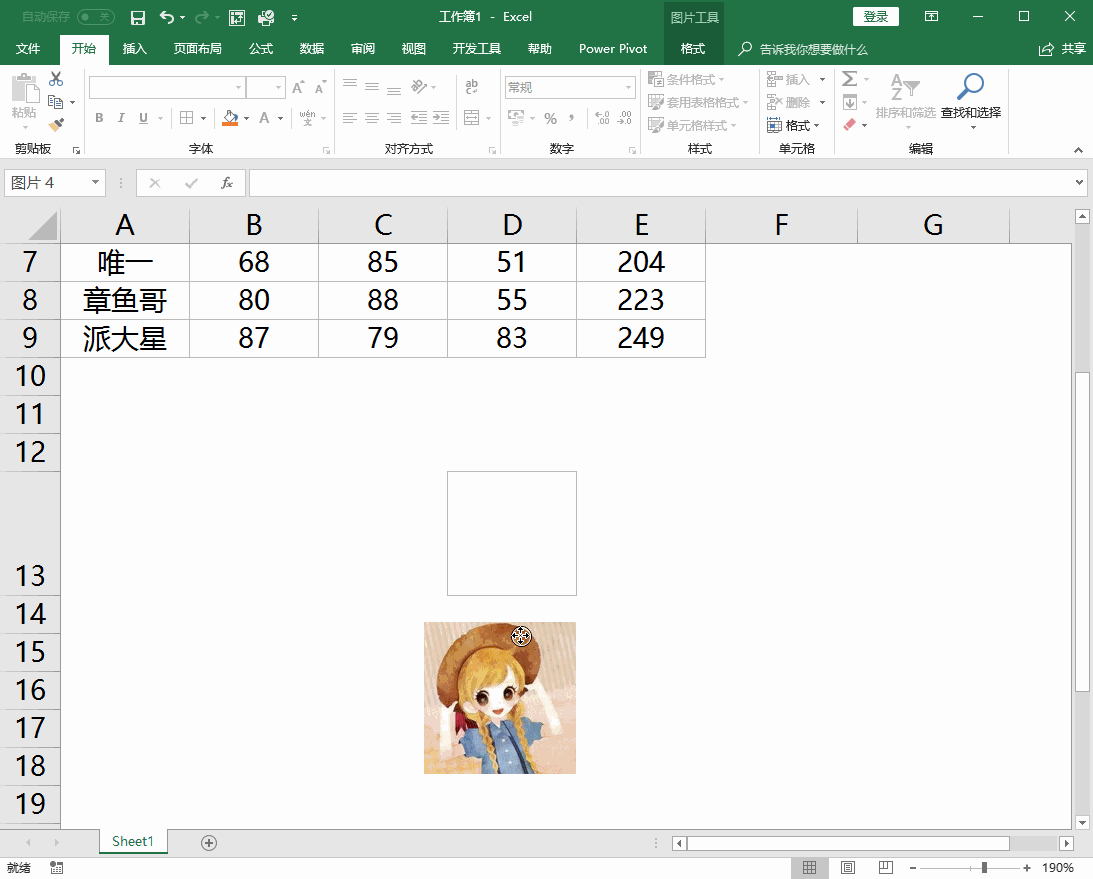Screen dimensions: 1093x879
Task: Click the Save icon in quick access toolbar
Action: tap(137, 17)
